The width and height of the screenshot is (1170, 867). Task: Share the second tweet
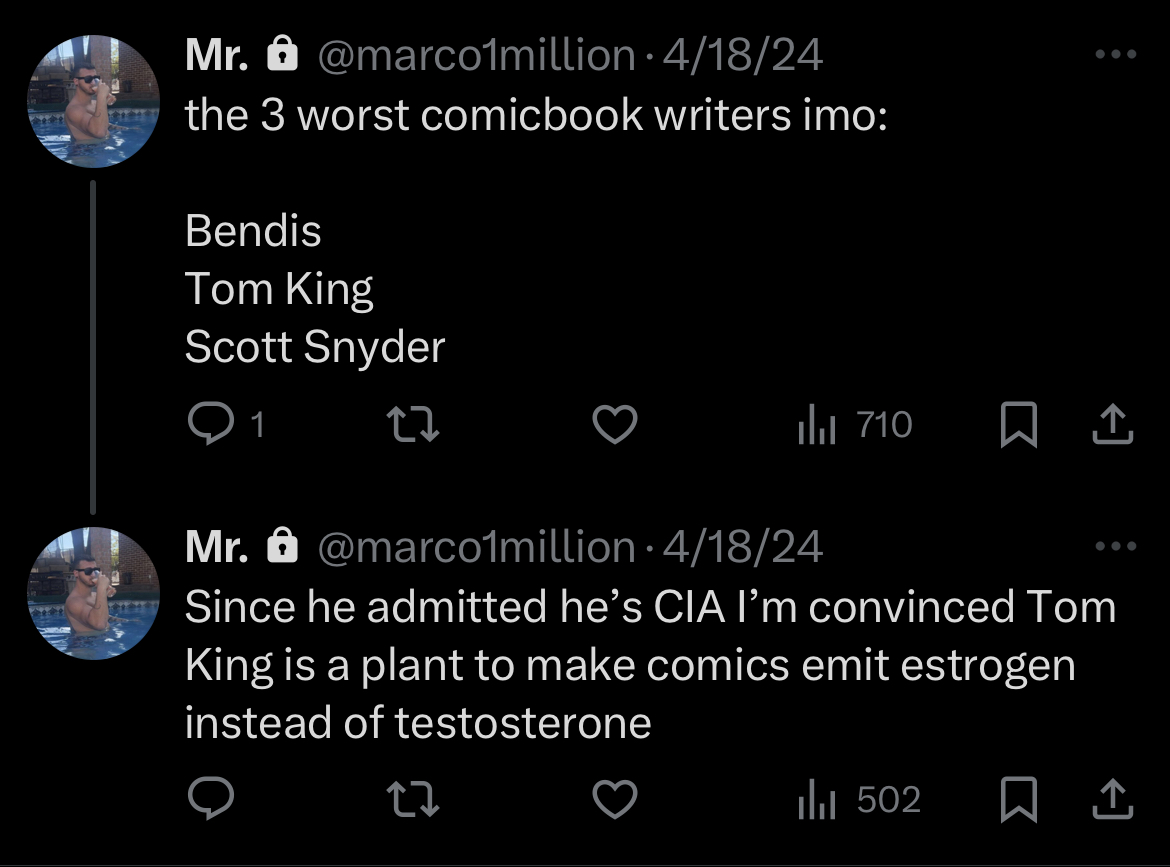(1113, 798)
